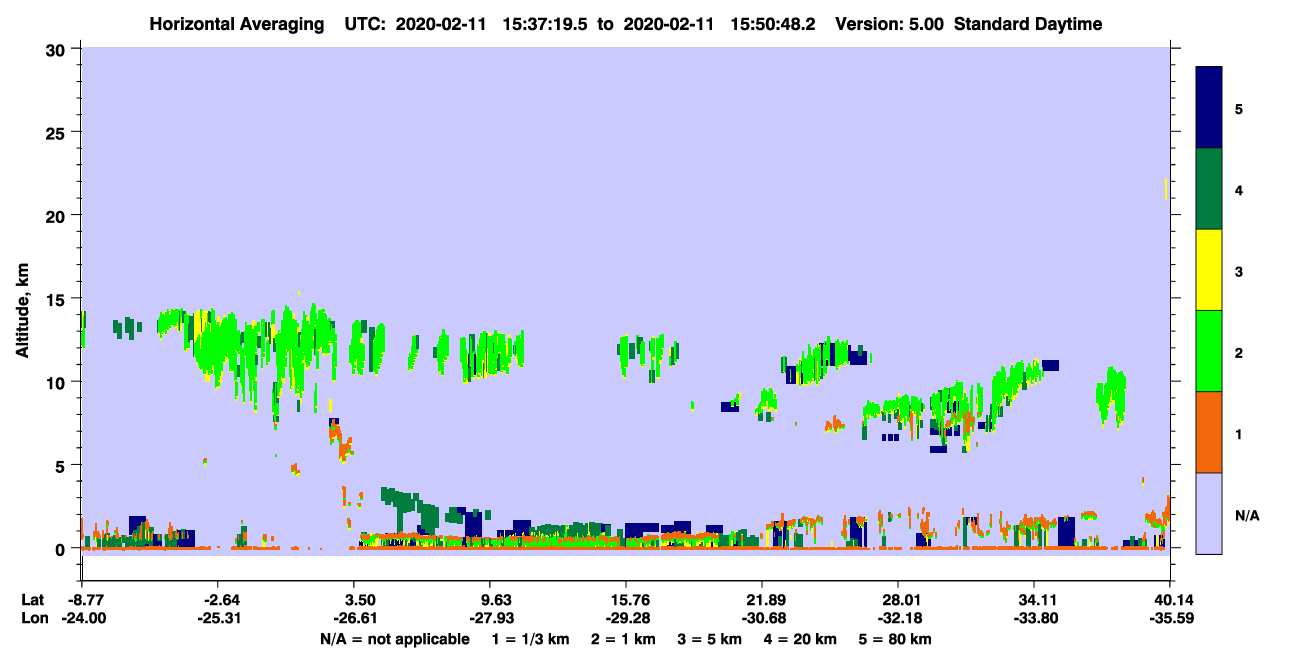The image size is (1300, 667).
Task: Click the colorbar label '3'
Action: point(1239,271)
